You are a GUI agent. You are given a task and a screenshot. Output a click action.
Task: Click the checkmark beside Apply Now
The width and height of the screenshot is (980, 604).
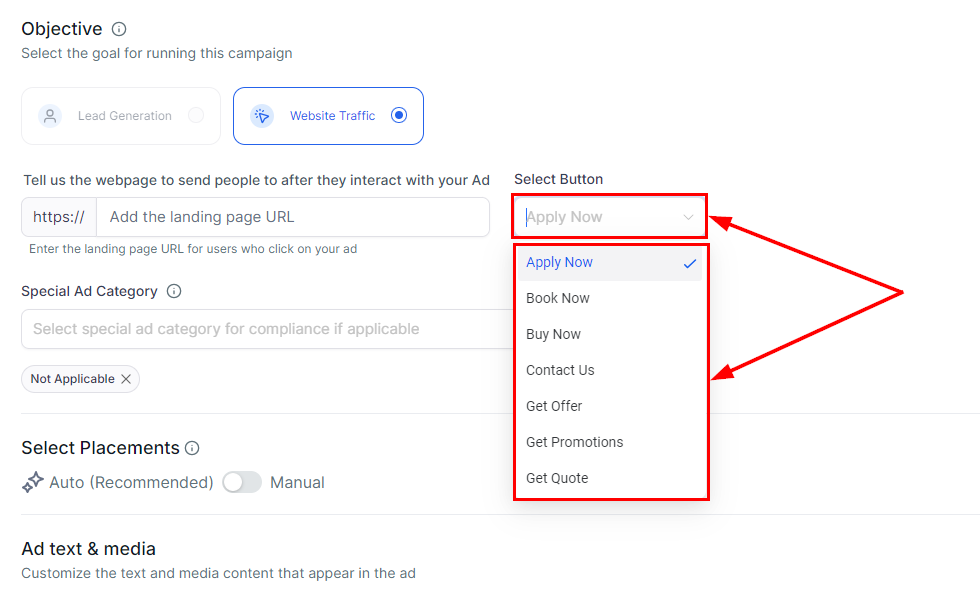click(x=690, y=263)
